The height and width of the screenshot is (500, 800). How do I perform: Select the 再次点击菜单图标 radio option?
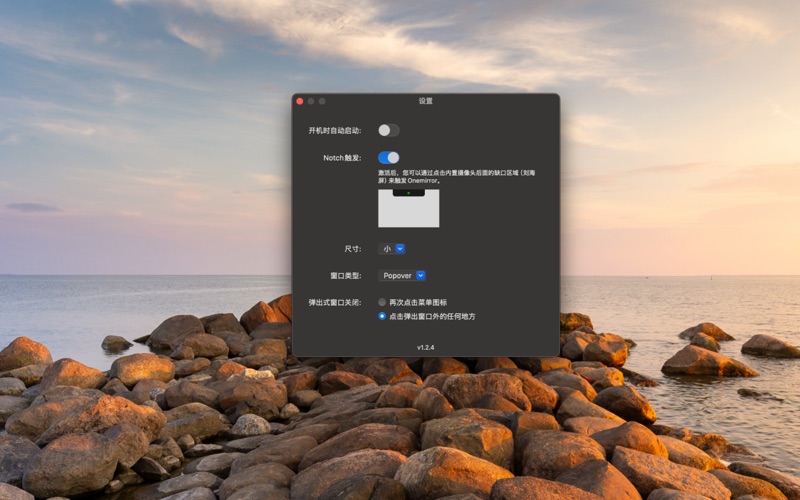tap(382, 302)
